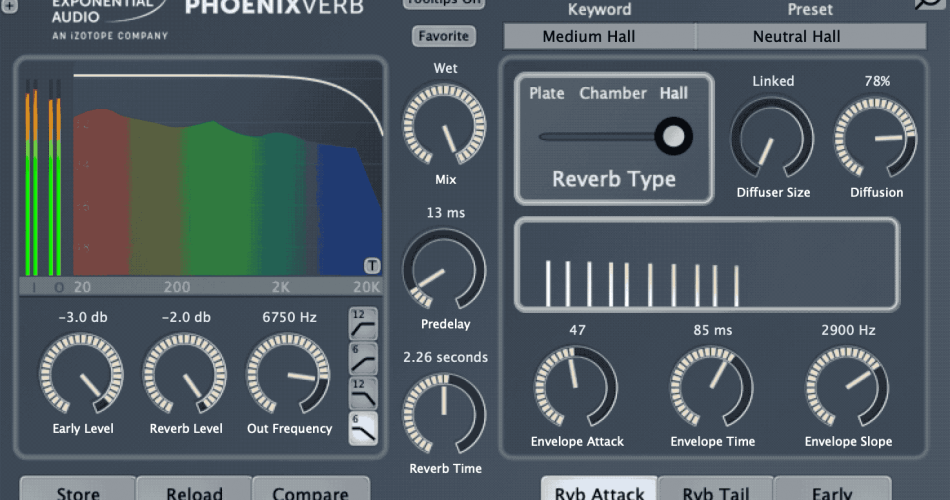Screen dimensions: 950x500
Task: Click the input level meter
Action: tap(32, 177)
